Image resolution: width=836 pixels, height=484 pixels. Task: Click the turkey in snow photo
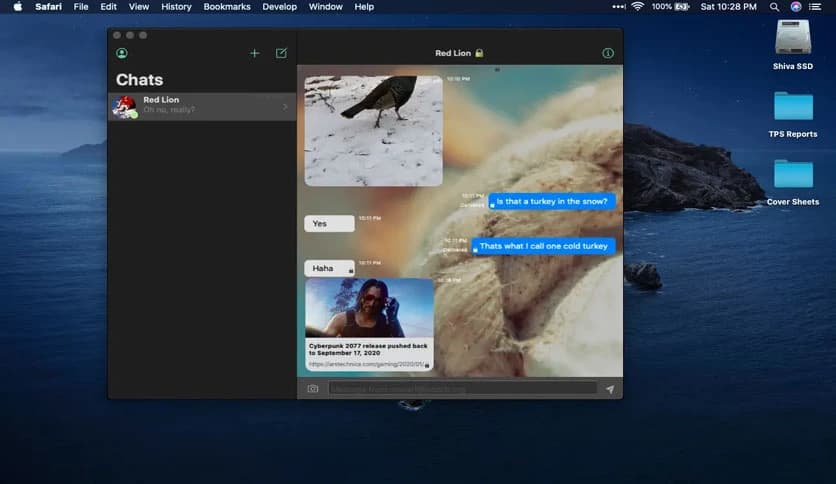click(x=373, y=130)
